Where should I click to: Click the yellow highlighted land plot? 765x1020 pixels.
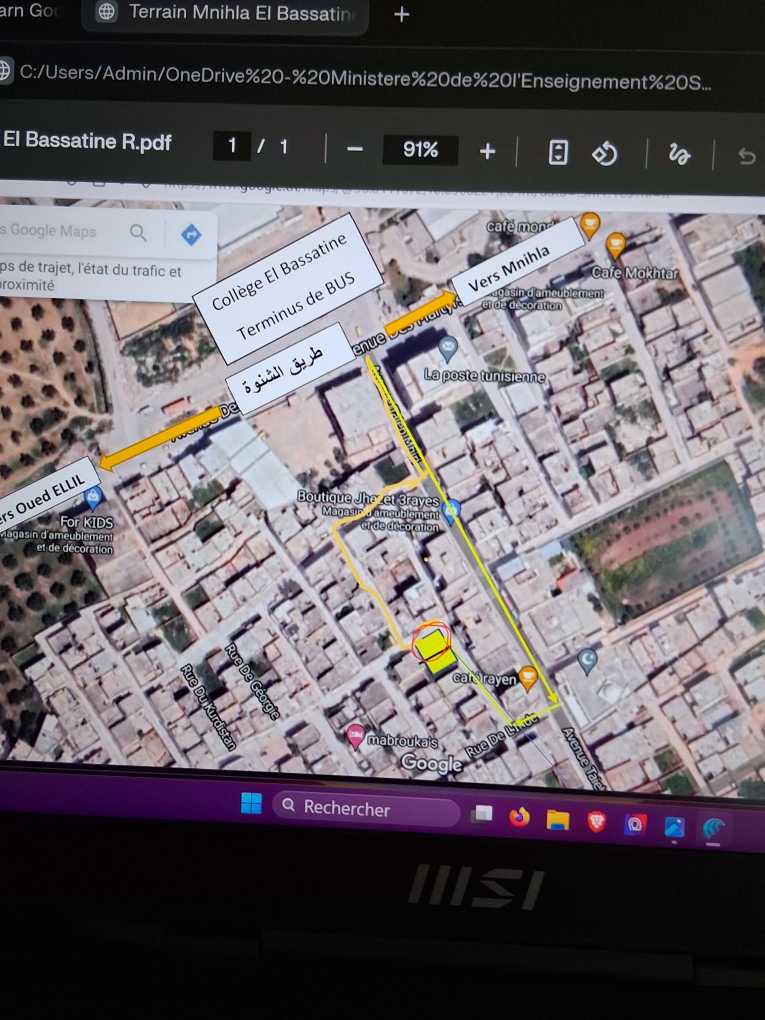coord(435,651)
